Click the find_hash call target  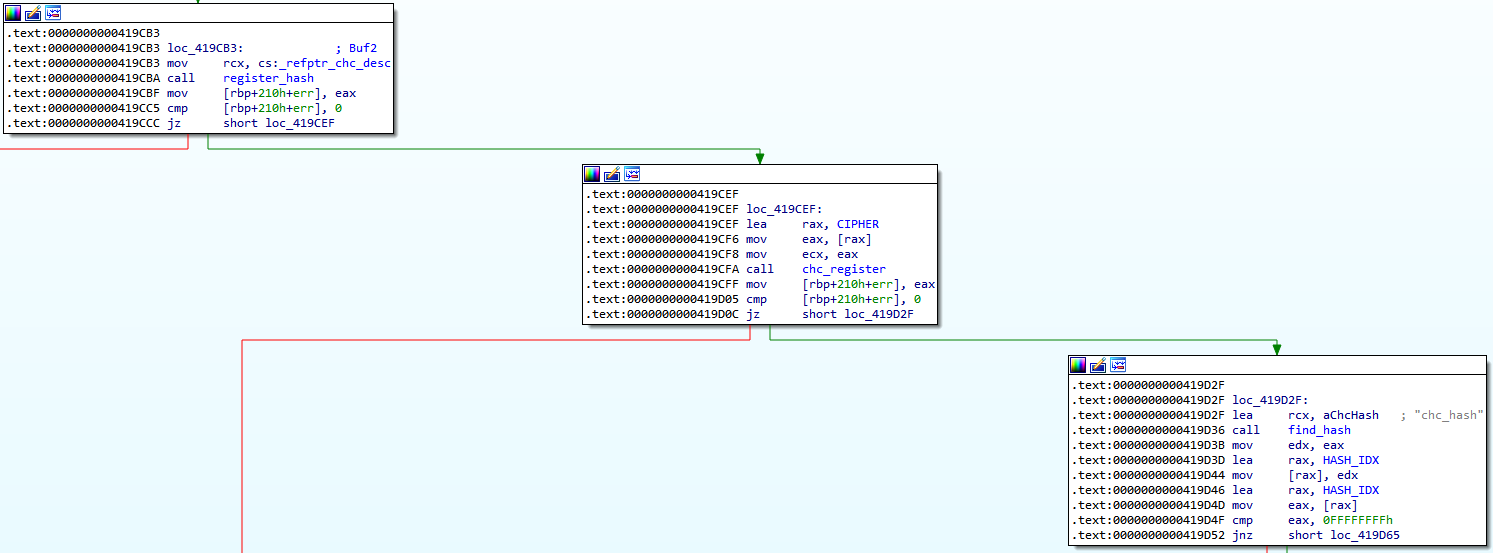1319,430
